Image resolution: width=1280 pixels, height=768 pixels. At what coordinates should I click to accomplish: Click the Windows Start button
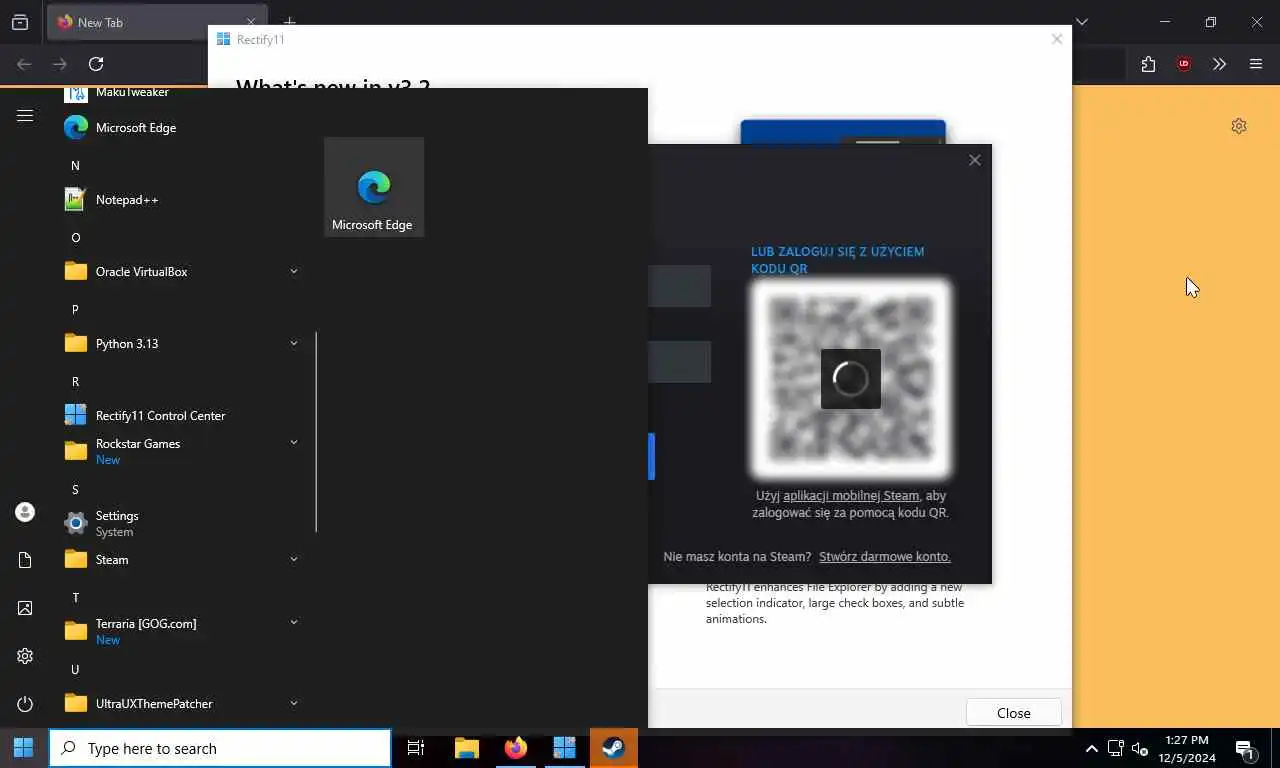[24, 748]
